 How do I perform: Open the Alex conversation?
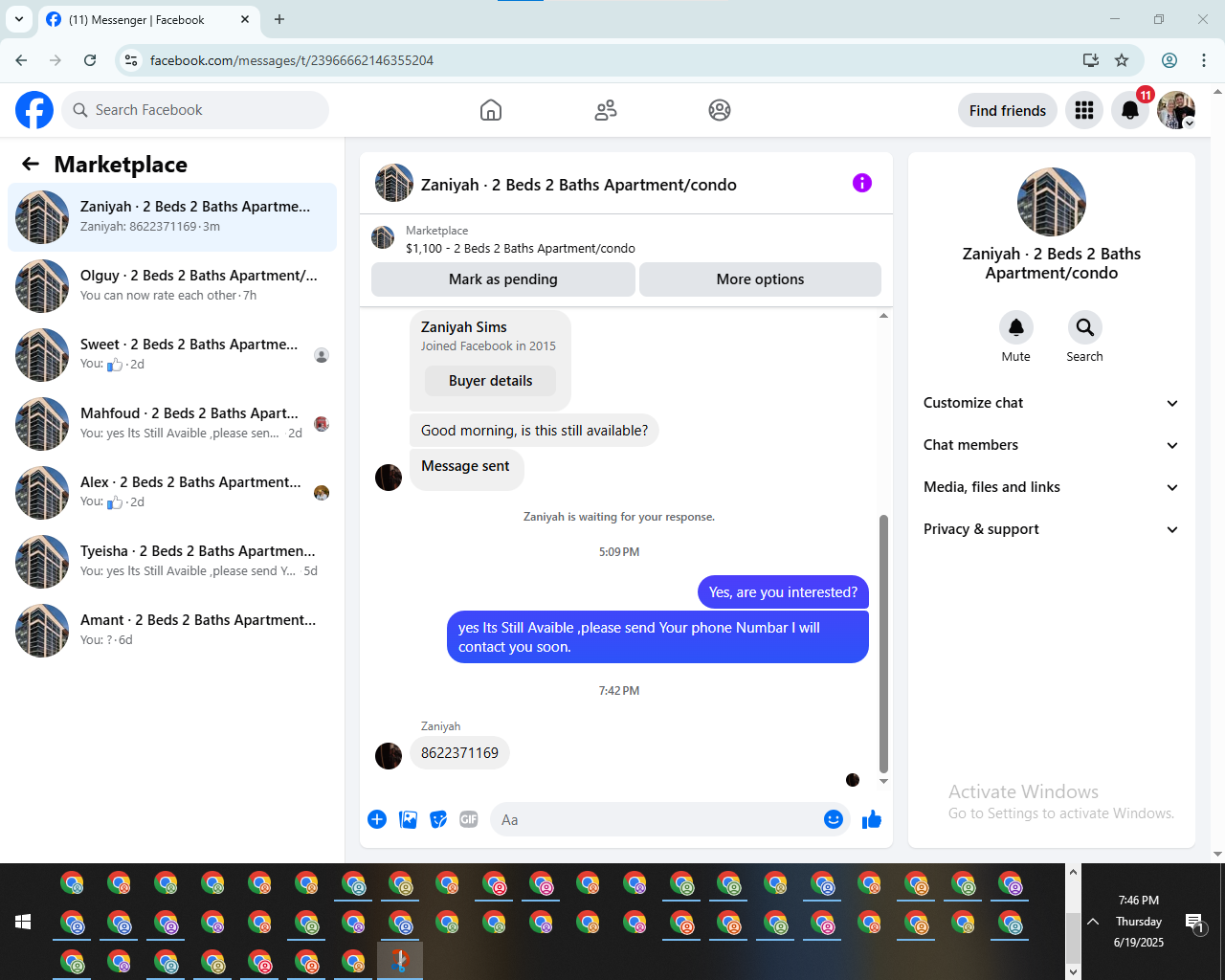pos(172,493)
